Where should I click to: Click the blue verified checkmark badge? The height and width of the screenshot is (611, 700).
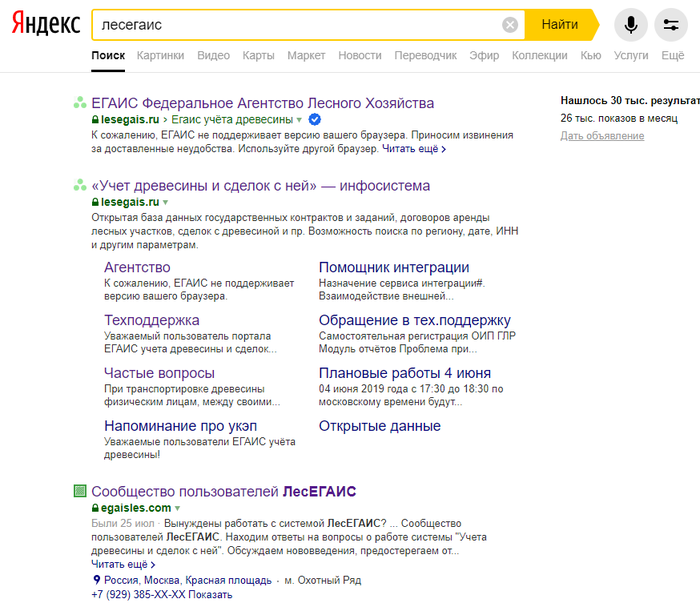click(x=315, y=120)
